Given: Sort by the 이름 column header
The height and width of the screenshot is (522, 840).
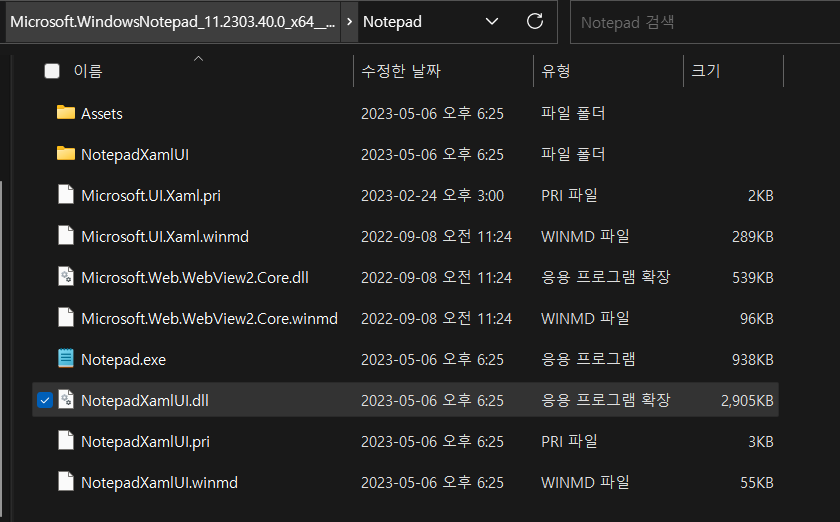Looking at the screenshot, I should coord(88,71).
